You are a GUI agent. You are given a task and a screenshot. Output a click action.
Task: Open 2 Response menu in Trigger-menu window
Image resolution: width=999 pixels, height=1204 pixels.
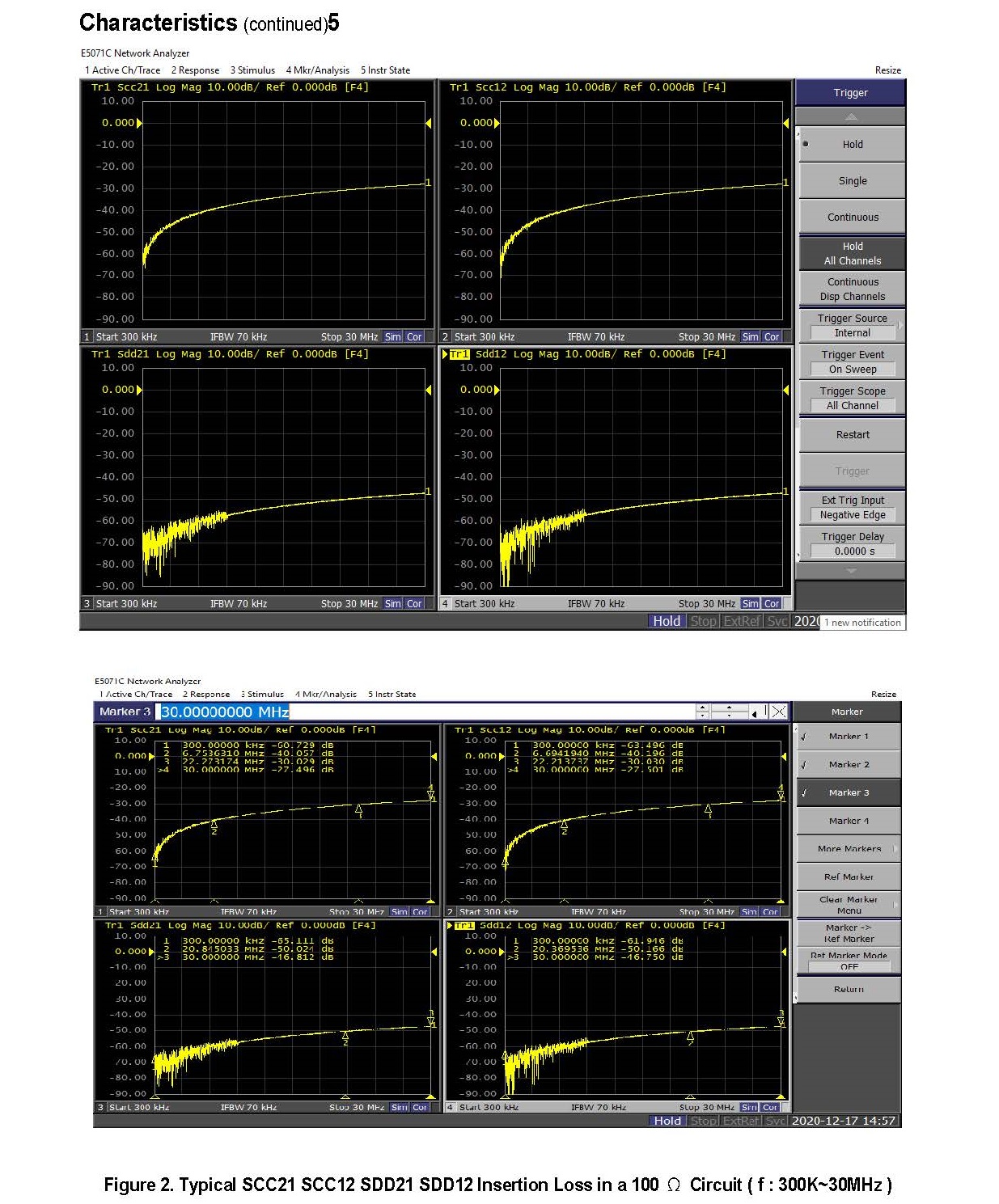pos(195,70)
